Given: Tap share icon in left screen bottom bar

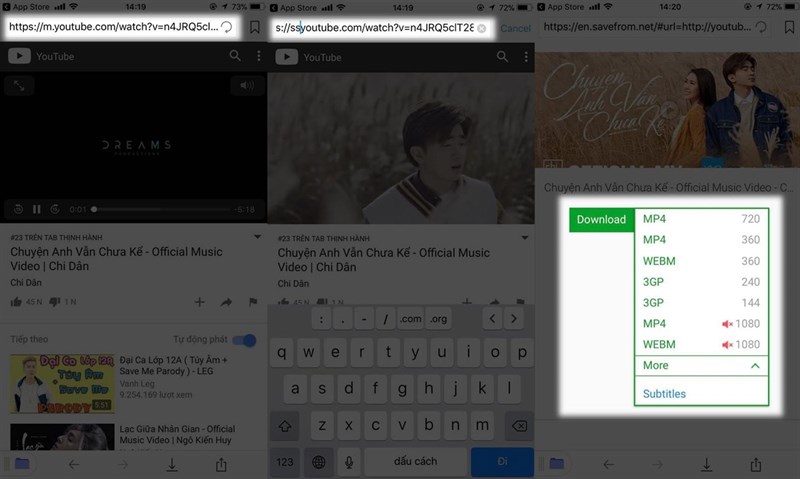Looking at the screenshot, I should point(221,464).
